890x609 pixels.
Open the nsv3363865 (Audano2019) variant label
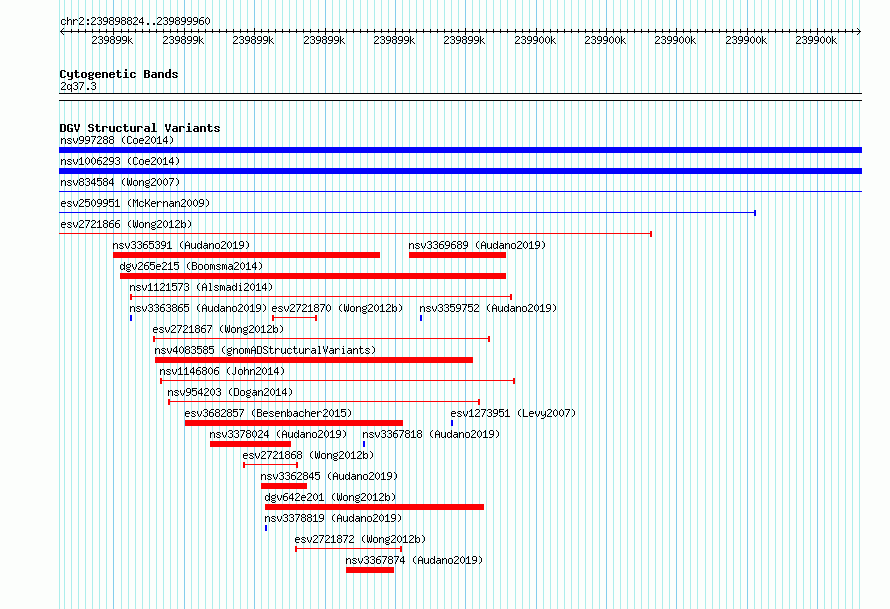coord(198,308)
